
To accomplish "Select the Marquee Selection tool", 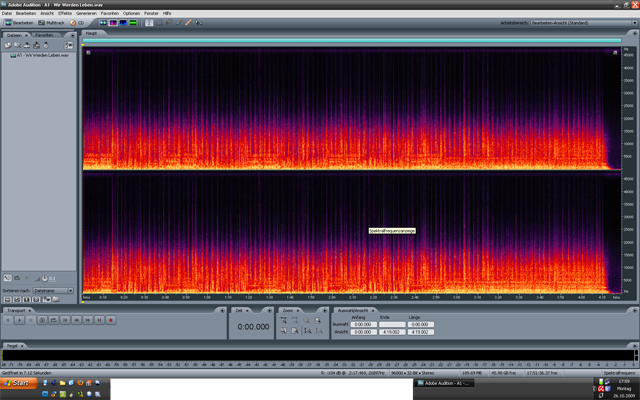I will click(159, 23).
